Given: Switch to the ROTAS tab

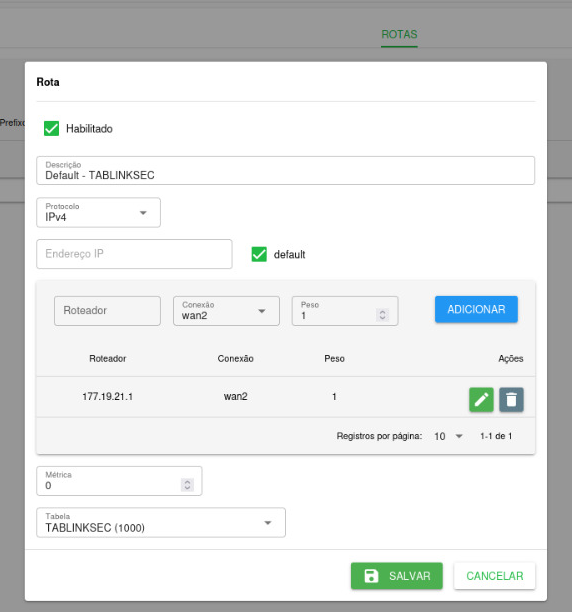Looking at the screenshot, I should pyautogui.click(x=399, y=34).
